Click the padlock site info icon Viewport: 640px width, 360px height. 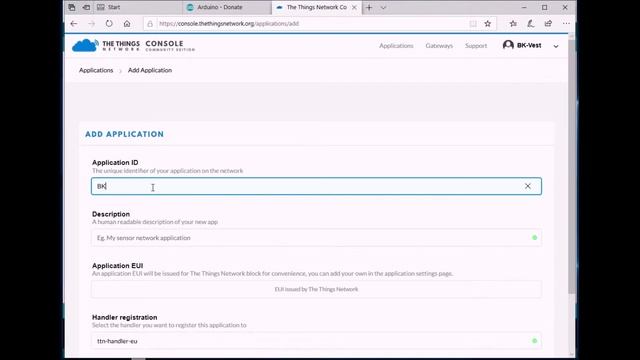[x=150, y=24]
